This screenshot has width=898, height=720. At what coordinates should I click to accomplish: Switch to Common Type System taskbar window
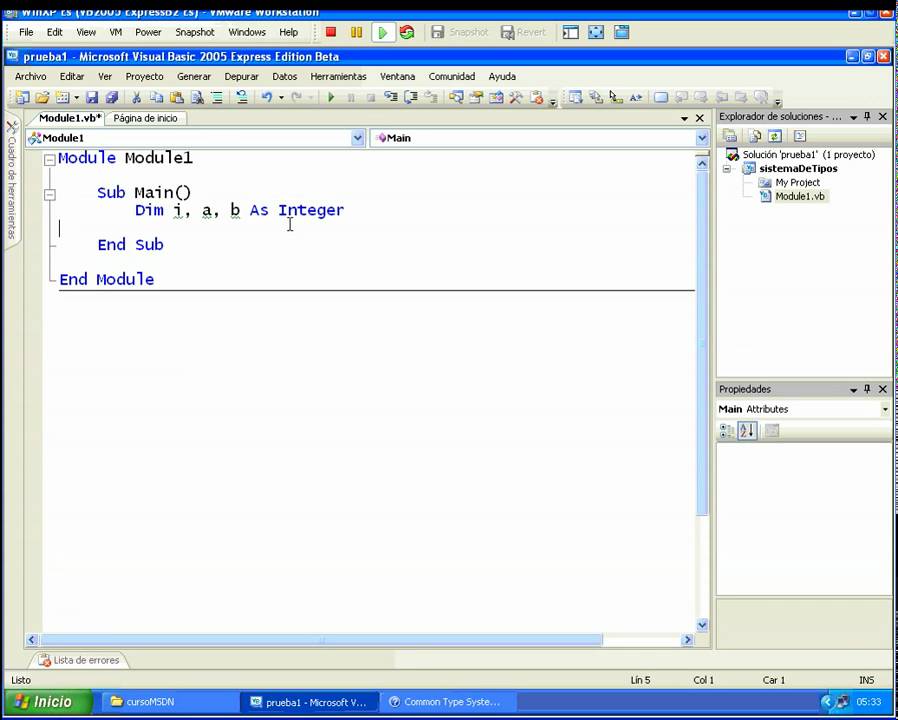pos(447,702)
